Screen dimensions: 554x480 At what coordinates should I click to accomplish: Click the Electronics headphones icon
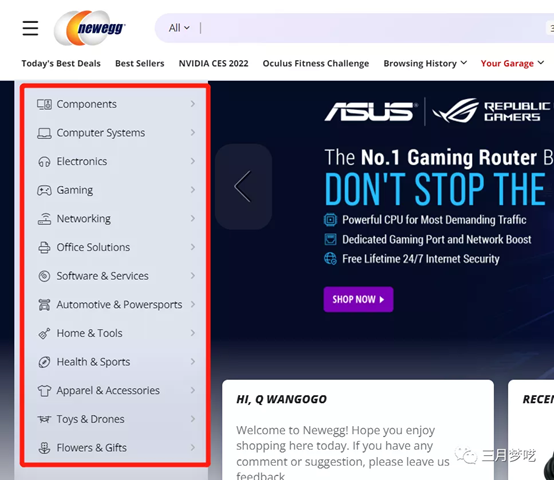point(44,162)
